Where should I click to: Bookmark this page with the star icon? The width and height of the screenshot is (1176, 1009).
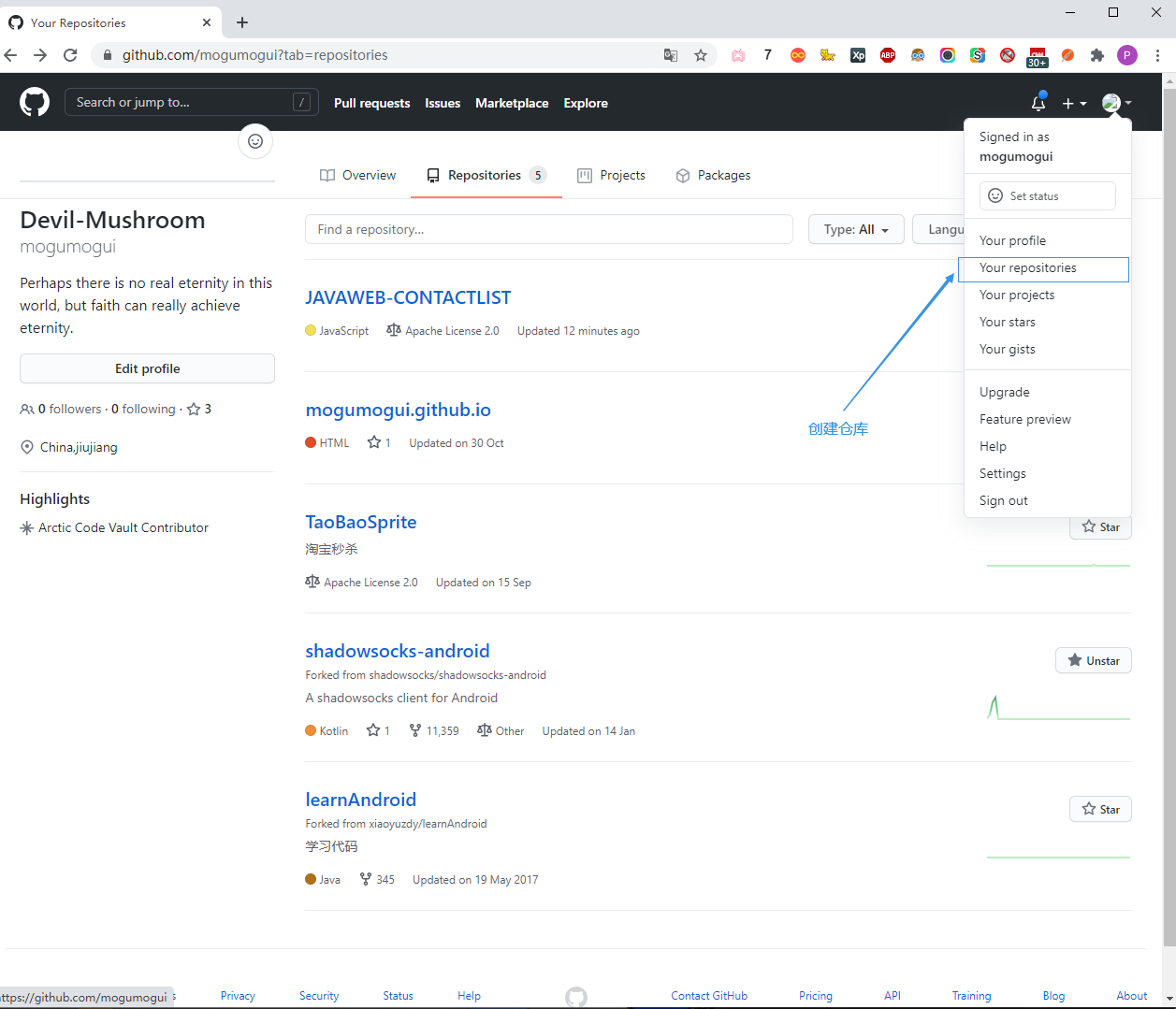point(701,55)
